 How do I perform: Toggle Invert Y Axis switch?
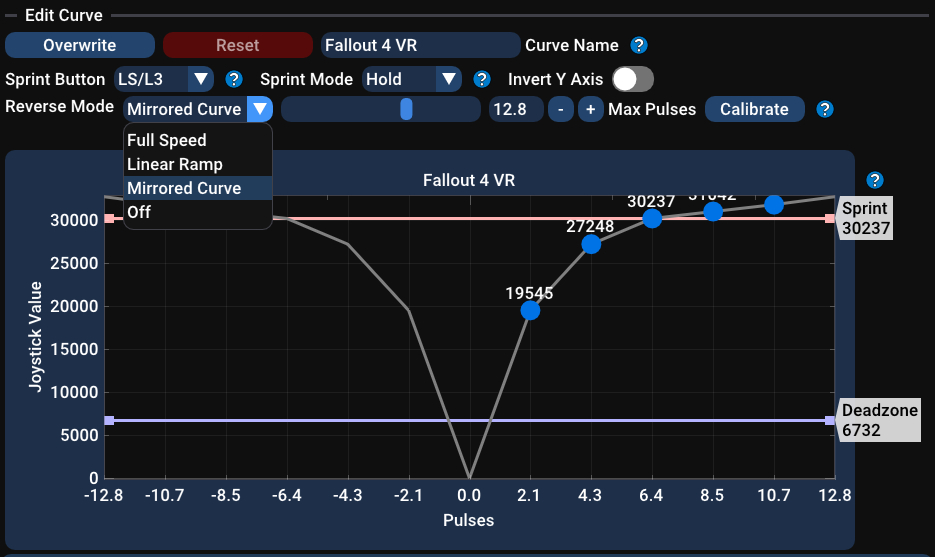coord(633,79)
